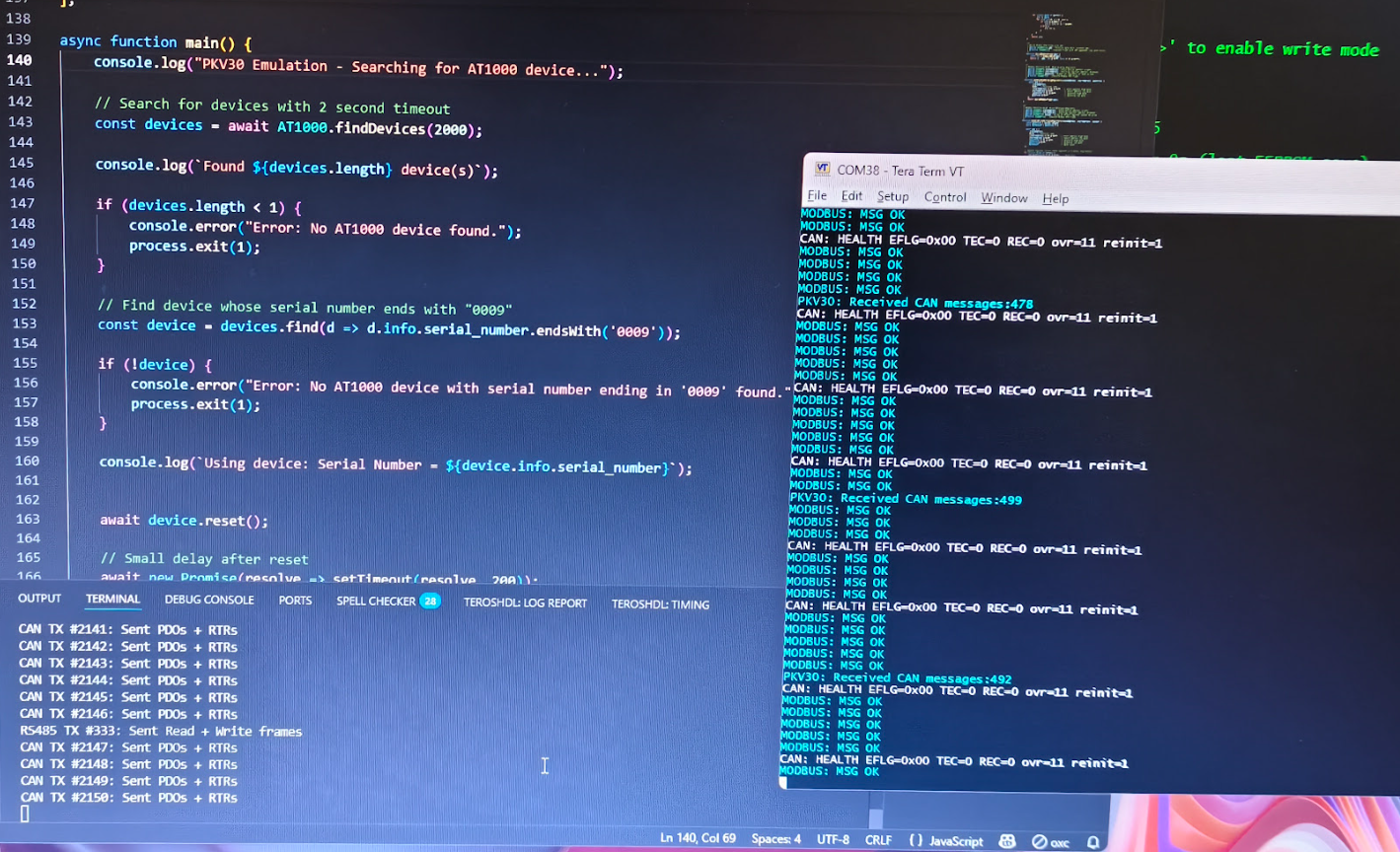Open the DEBUG CONSOLE tab

tap(209, 600)
